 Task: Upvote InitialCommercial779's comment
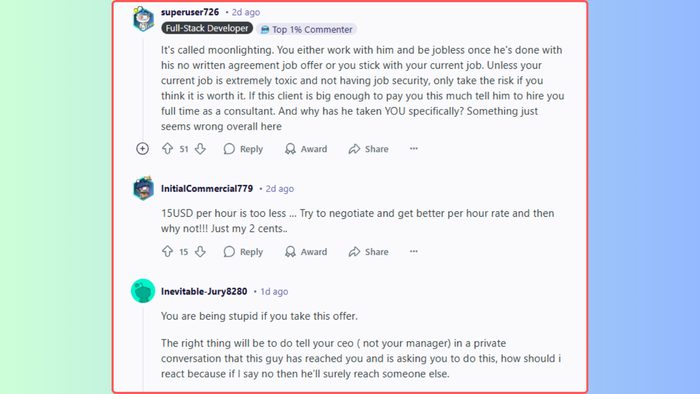(167, 252)
